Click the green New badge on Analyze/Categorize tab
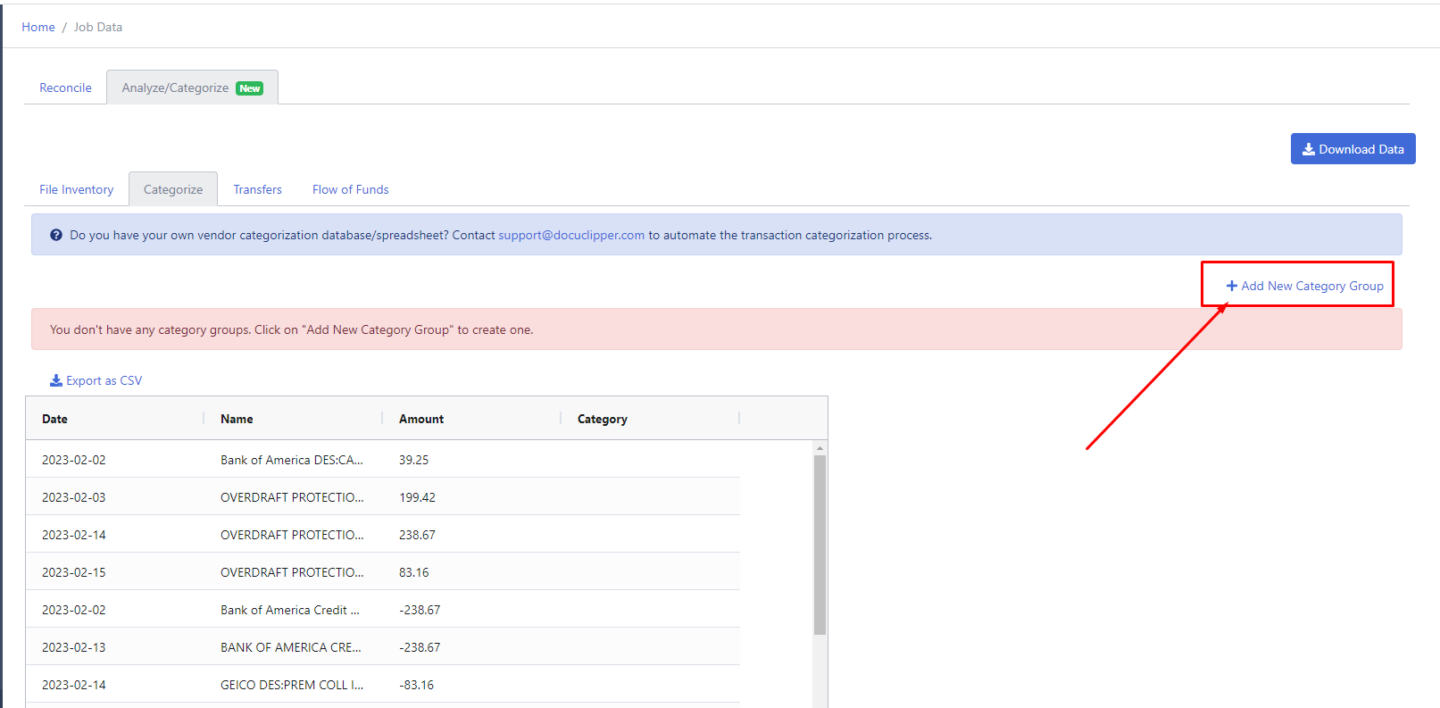Screen dimensions: 1440x708 point(249,88)
